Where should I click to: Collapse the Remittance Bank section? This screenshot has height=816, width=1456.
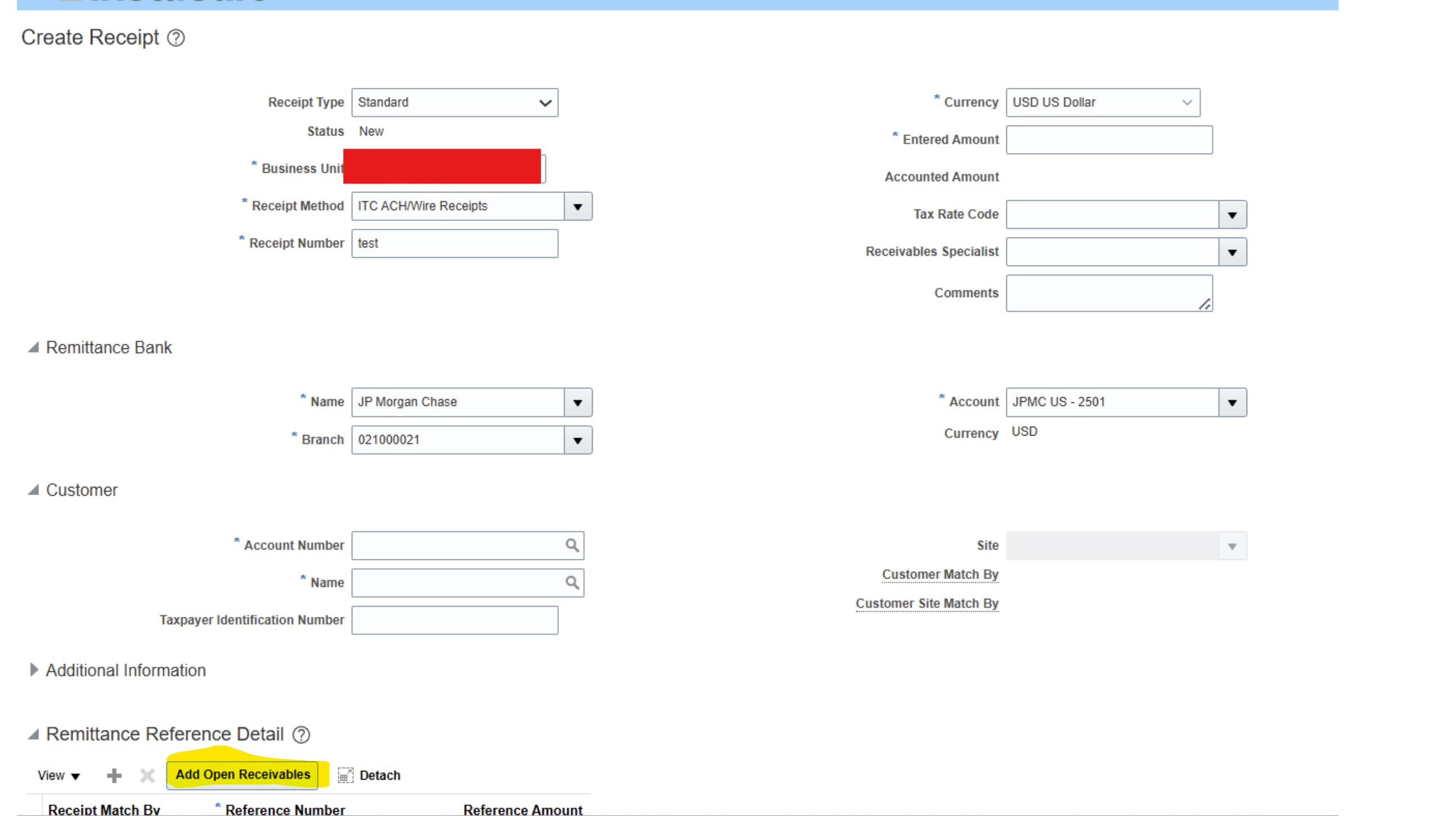coord(33,347)
